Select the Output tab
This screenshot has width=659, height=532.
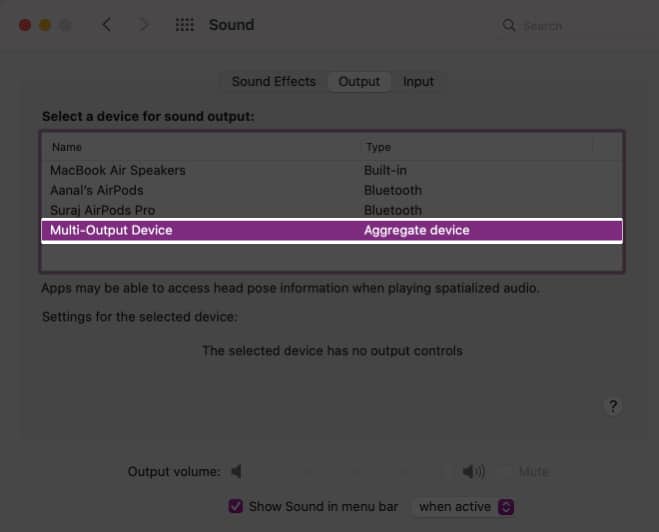359,81
